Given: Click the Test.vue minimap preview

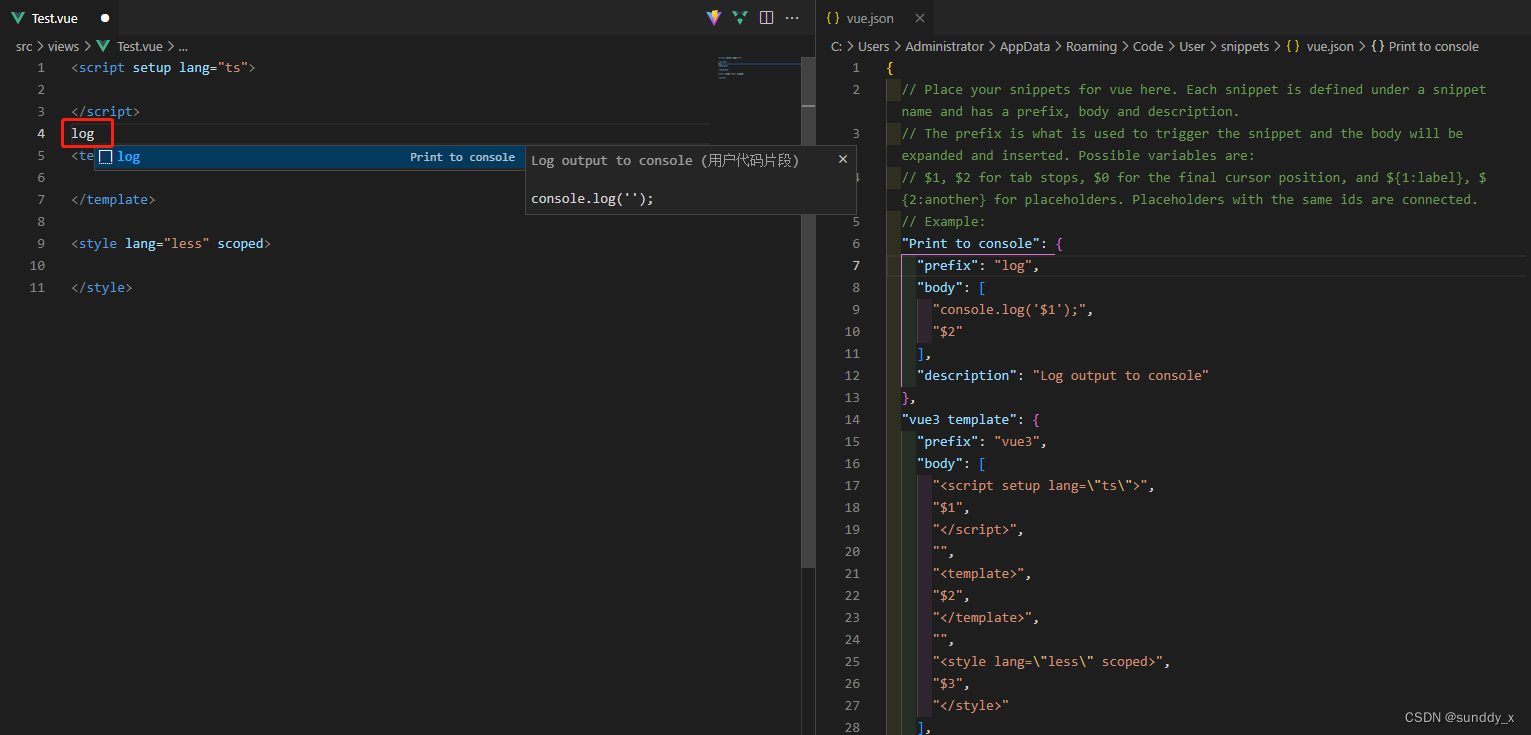Looking at the screenshot, I should tap(757, 68).
